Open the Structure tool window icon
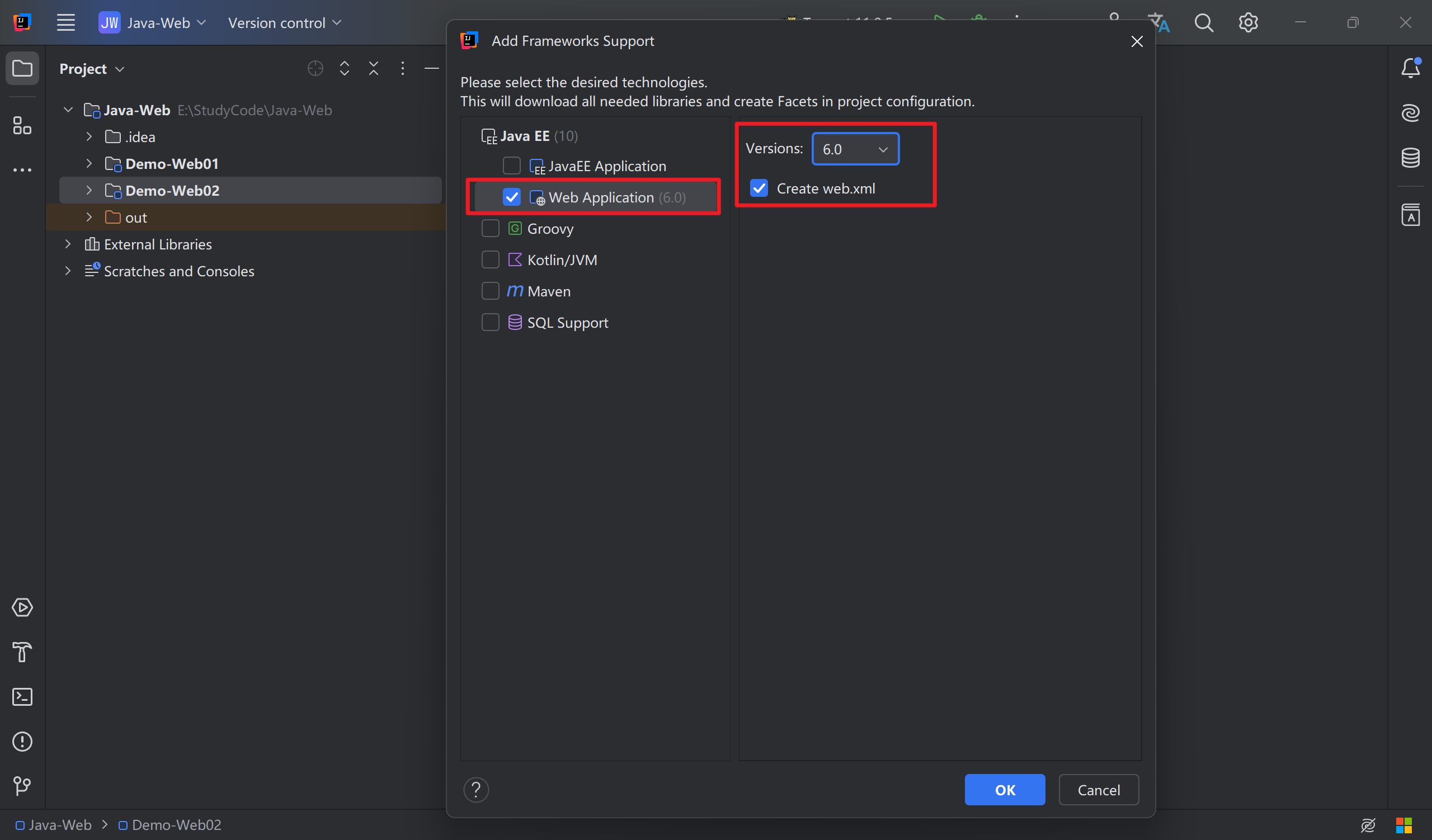The width and height of the screenshot is (1432, 840). (22, 125)
